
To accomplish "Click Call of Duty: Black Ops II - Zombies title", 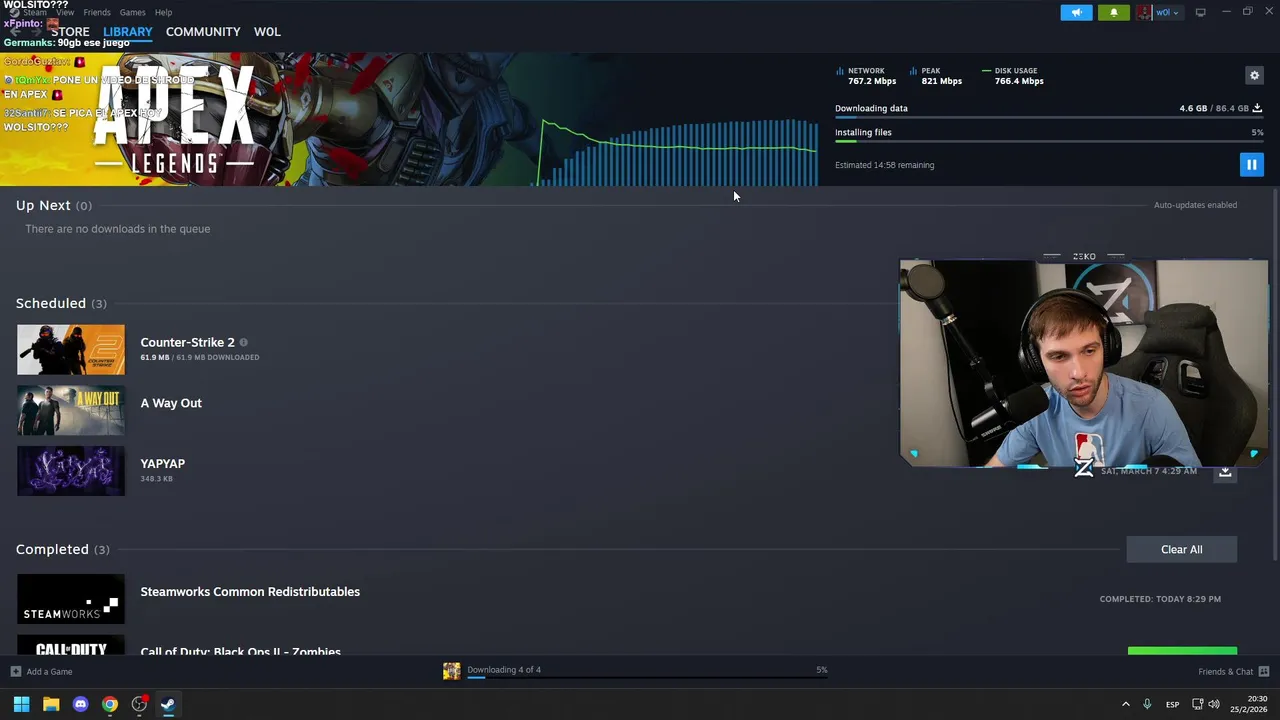I will click(x=240, y=651).
